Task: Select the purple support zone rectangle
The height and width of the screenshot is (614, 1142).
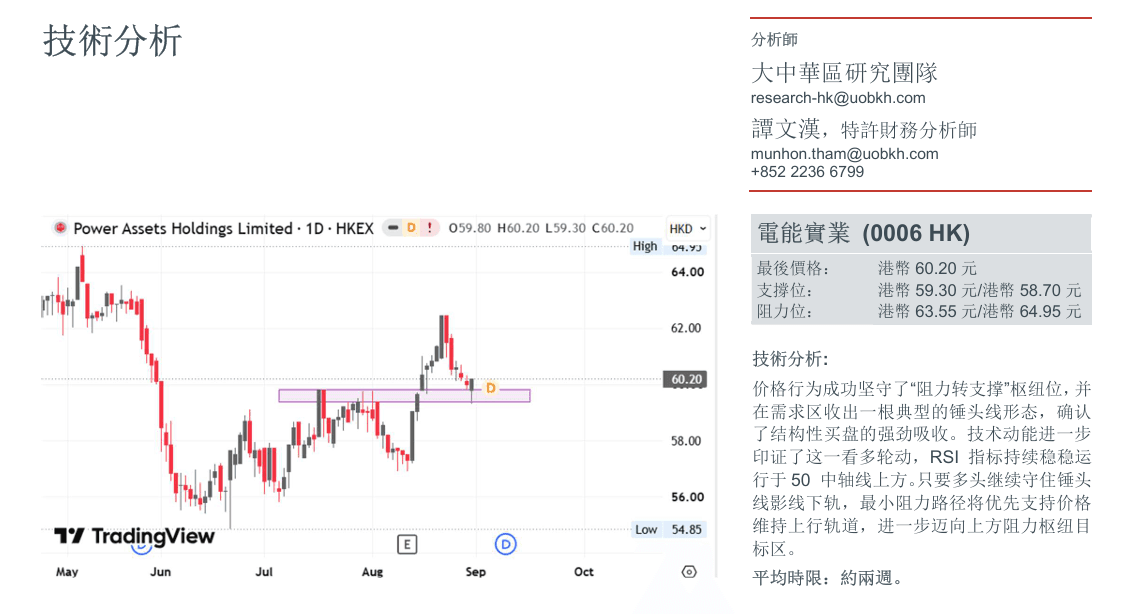Action: pos(404,395)
